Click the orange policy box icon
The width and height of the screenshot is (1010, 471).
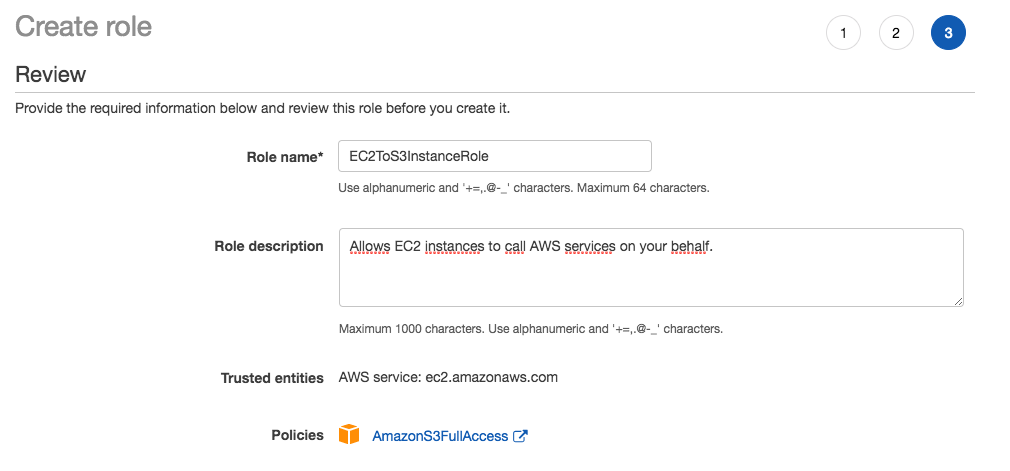pyautogui.click(x=348, y=434)
